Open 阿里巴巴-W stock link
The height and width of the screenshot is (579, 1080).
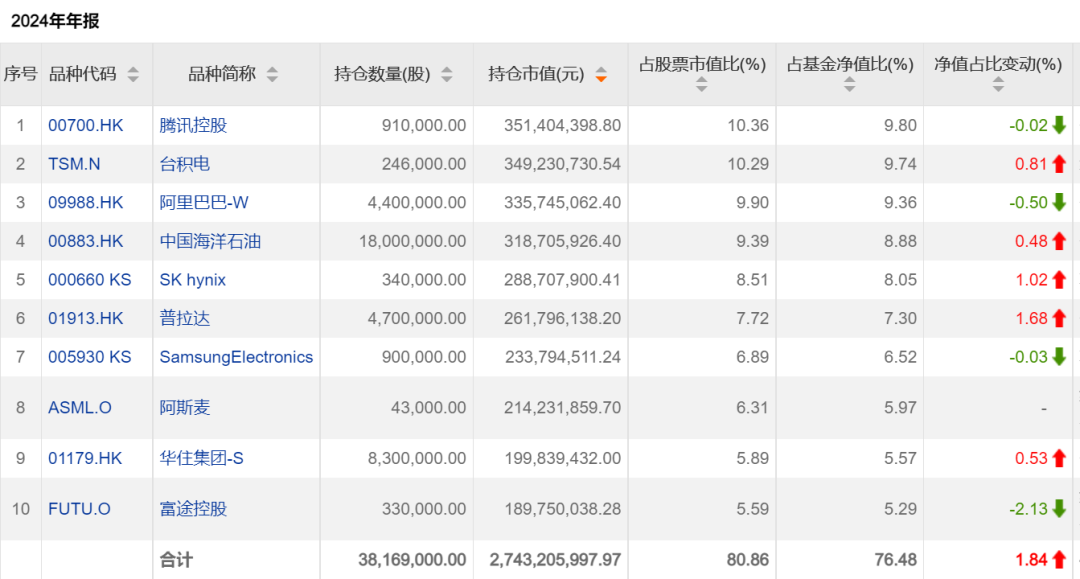point(204,203)
